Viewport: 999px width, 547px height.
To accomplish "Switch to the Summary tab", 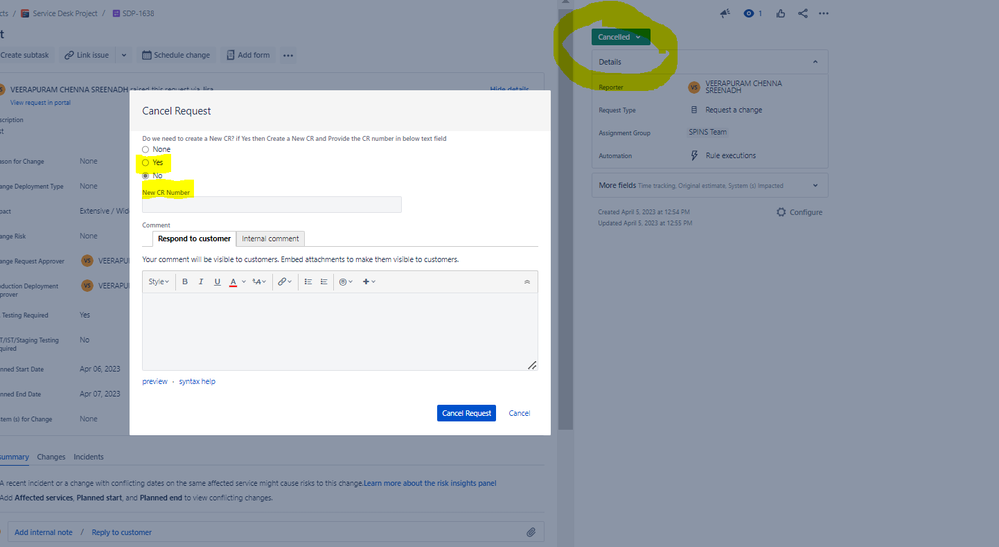I will pos(14,457).
